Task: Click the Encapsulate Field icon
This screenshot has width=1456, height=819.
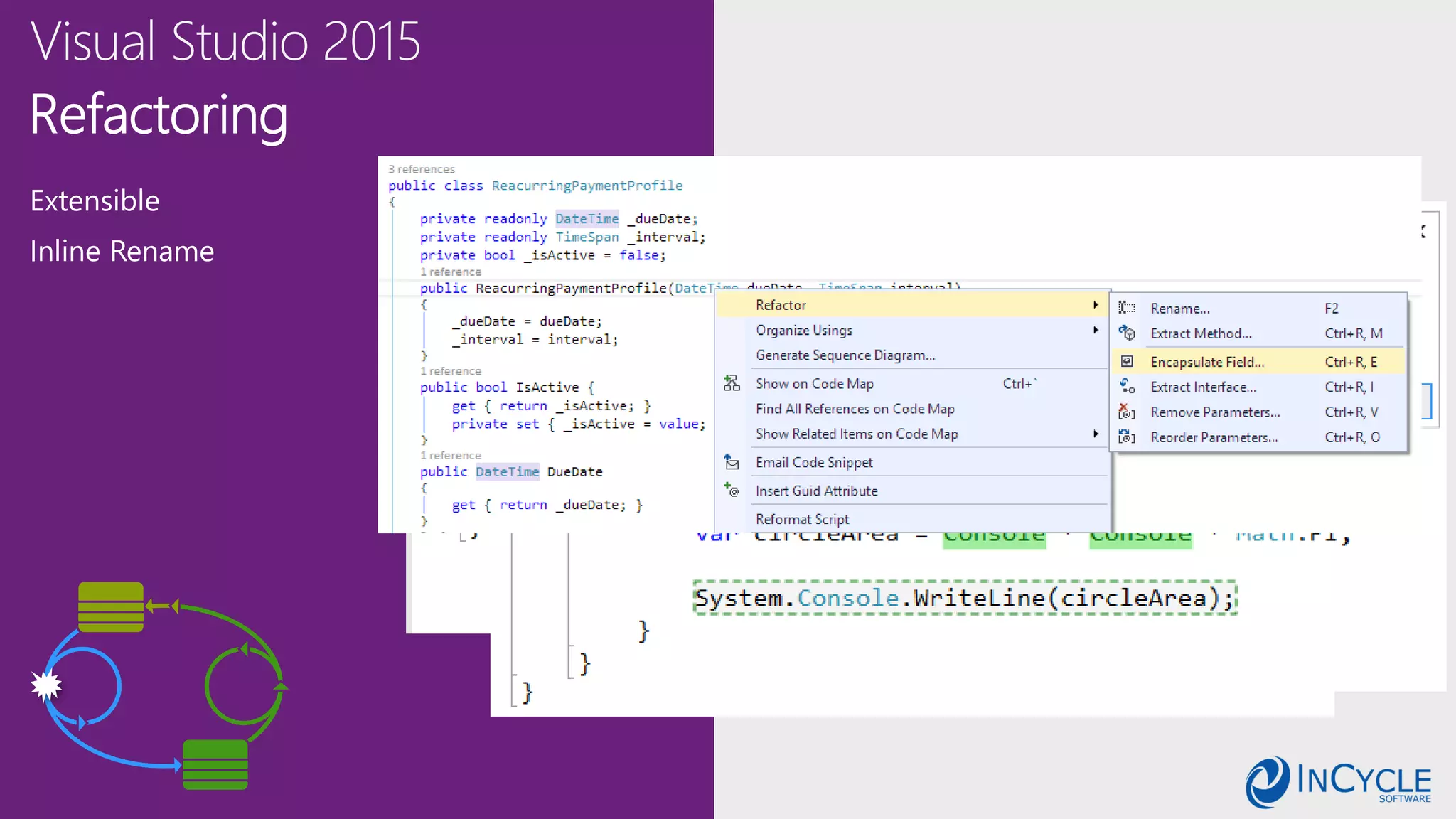Action: click(x=1126, y=361)
